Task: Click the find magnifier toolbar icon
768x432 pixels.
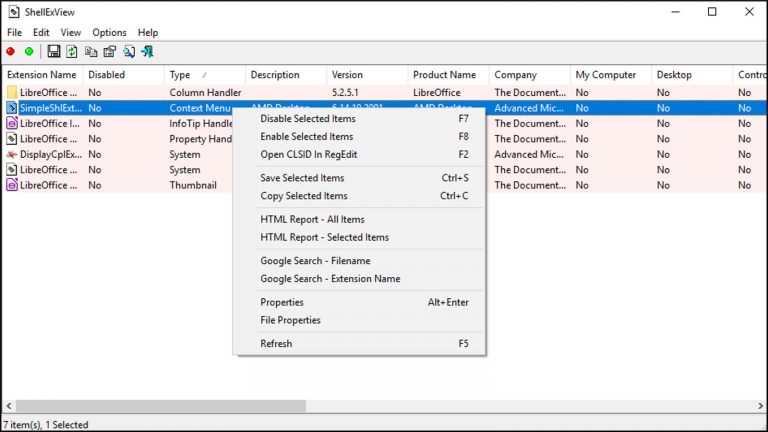Action: (x=129, y=51)
